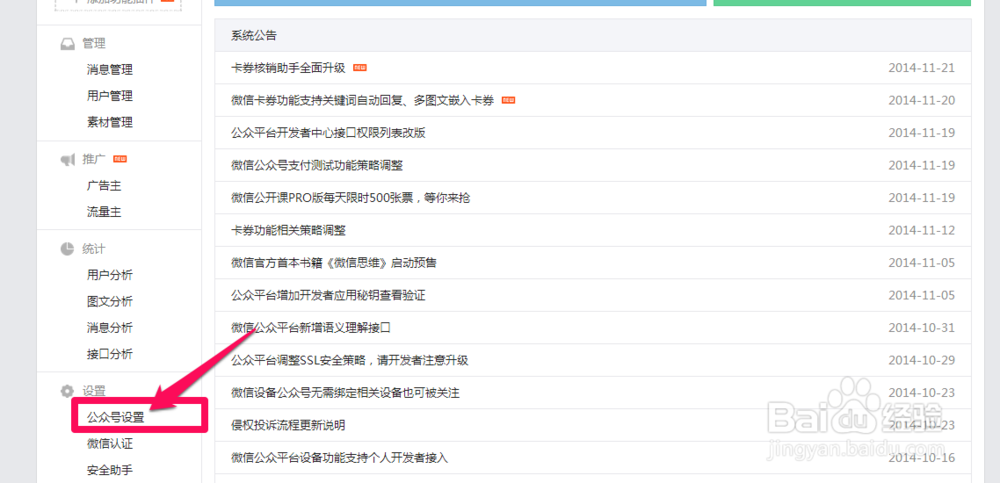Screen dimensions: 1000x483
Task: Click date 2014-11-21 in announcements
Action: coord(922,68)
